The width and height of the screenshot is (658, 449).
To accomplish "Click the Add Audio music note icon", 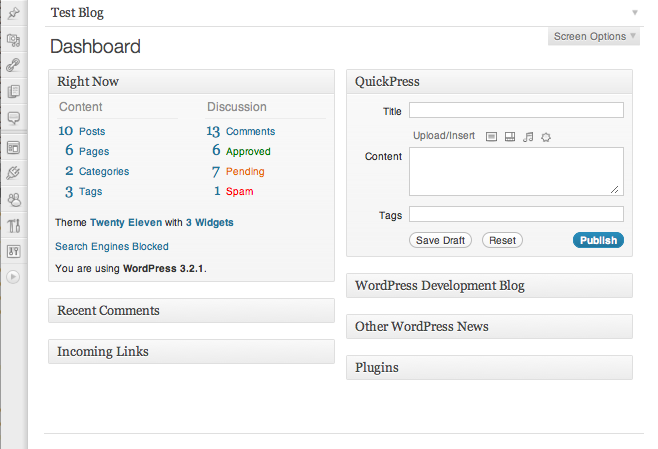I will tap(528, 137).
